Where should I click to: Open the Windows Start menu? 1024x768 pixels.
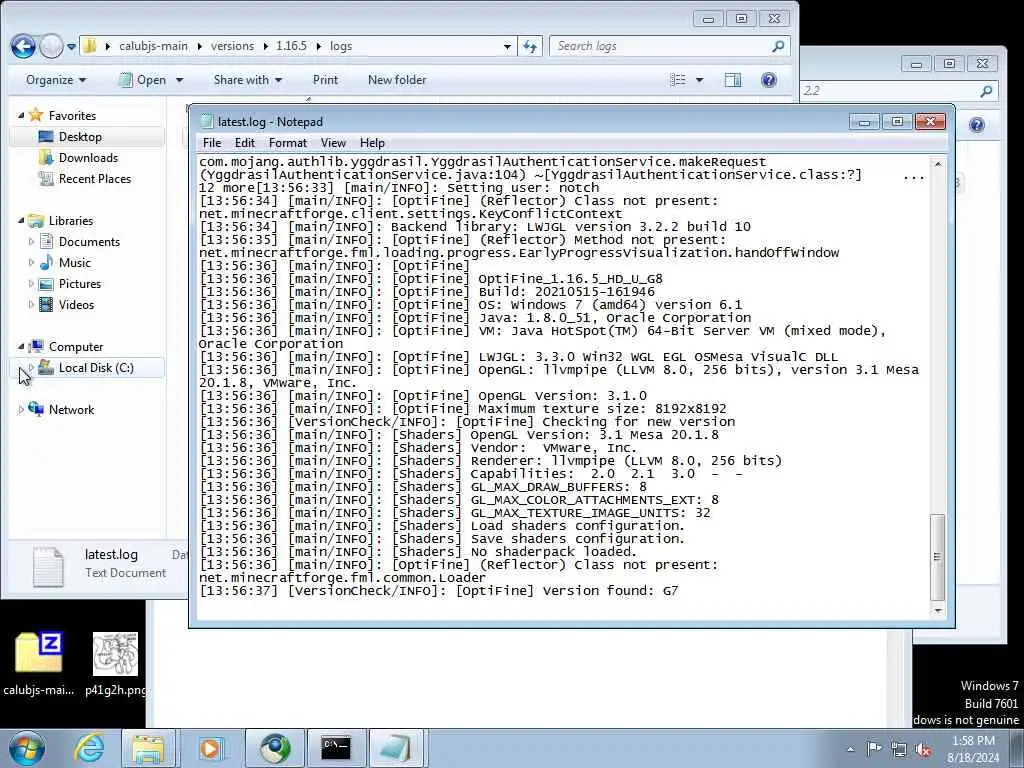[x=26, y=748]
